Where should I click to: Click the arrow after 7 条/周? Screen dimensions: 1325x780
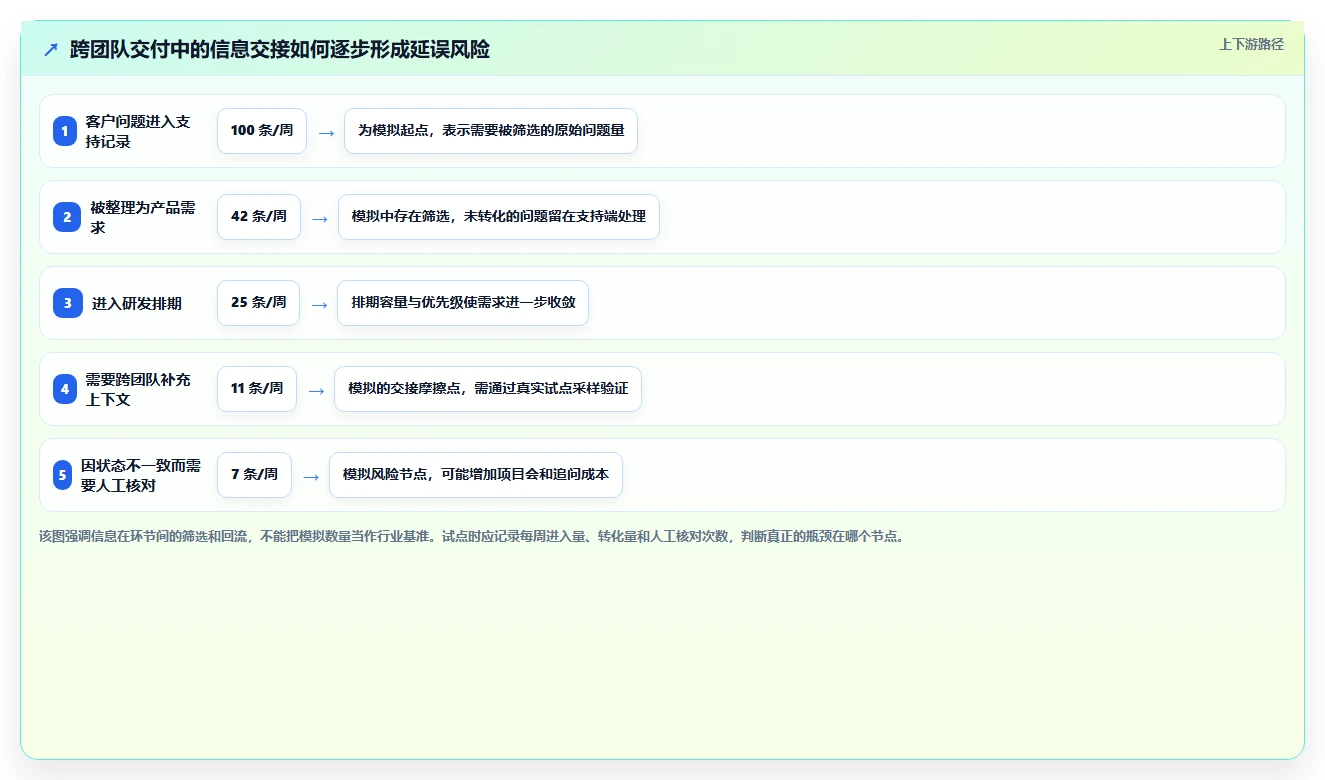[311, 476]
